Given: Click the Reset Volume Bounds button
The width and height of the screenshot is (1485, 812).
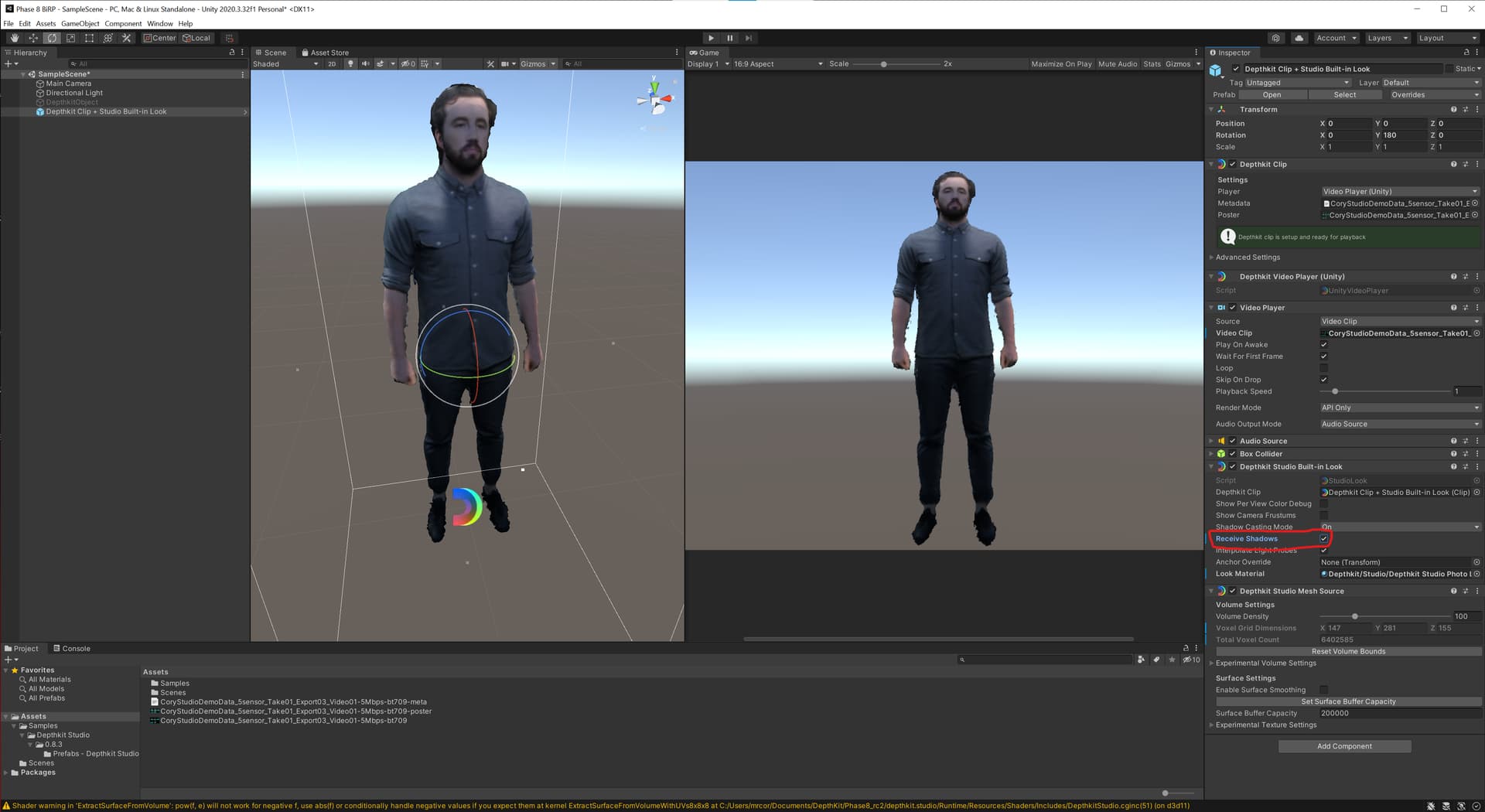Looking at the screenshot, I should pyautogui.click(x=1348, y=651).
